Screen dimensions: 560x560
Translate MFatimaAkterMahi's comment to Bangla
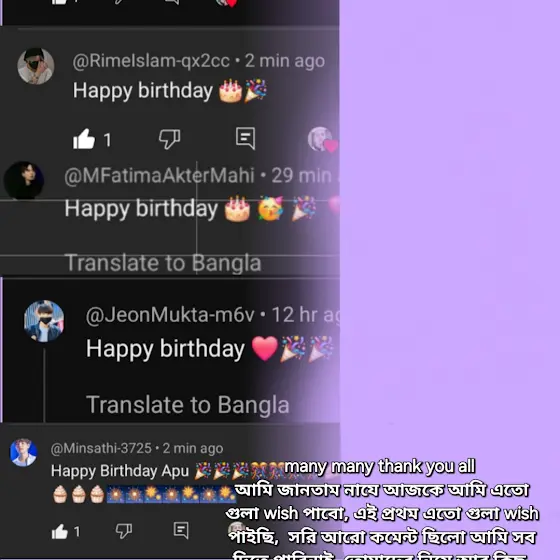pos(163,263)
